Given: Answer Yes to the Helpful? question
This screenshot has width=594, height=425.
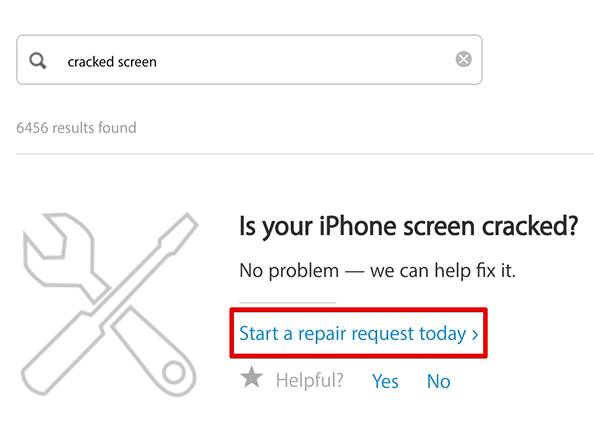Looking at the screenshot, I should (x=385, y=381).
